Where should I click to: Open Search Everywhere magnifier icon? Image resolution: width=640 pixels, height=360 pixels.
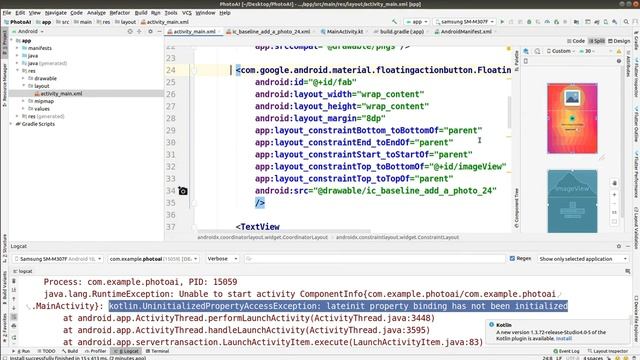click(x=626, y=22)
